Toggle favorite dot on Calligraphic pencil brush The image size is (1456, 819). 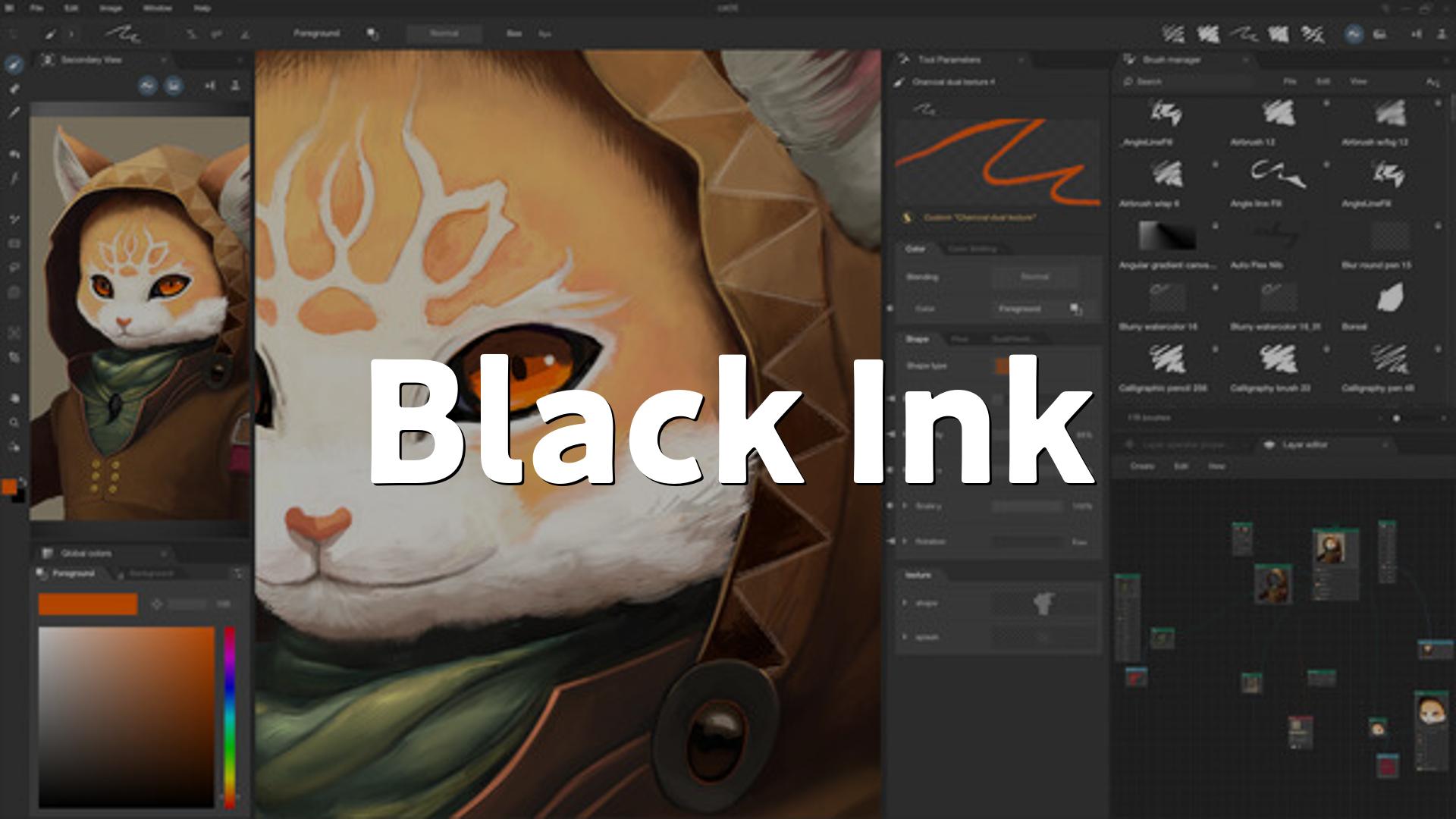(x=1216, y=349)
